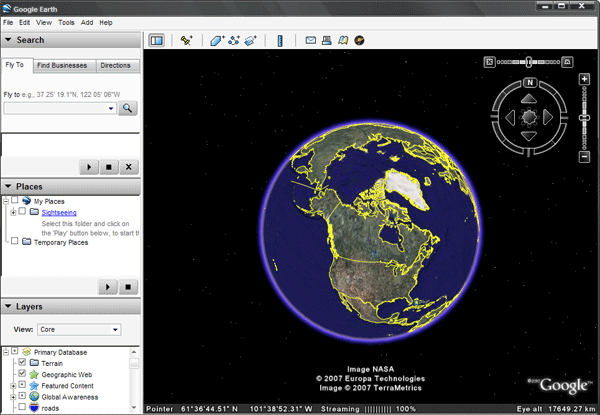Click tilt slider left end top-down icon

(489, 62)
